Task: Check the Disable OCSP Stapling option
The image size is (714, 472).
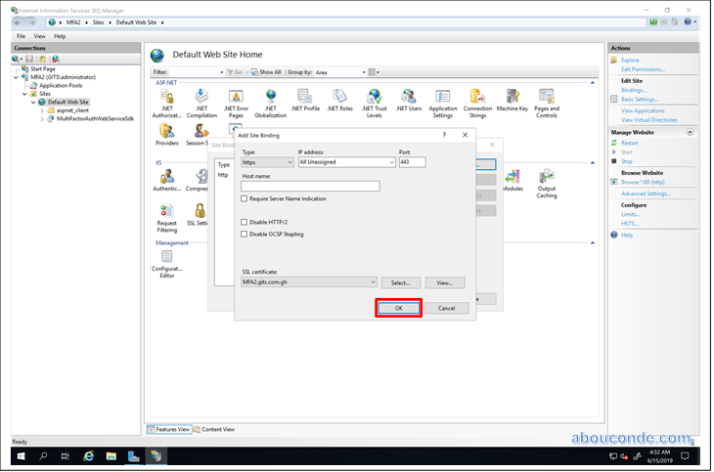Action: coord(245,234)
